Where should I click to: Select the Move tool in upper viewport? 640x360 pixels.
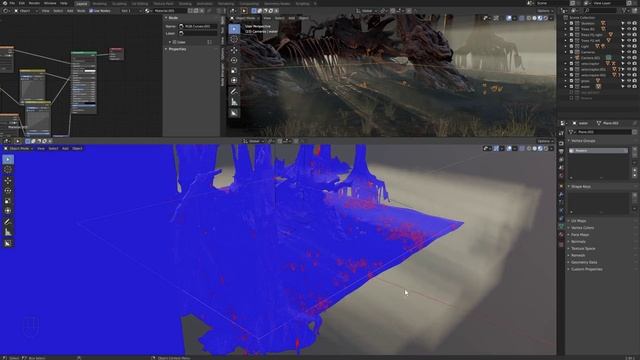coord(234,50)
